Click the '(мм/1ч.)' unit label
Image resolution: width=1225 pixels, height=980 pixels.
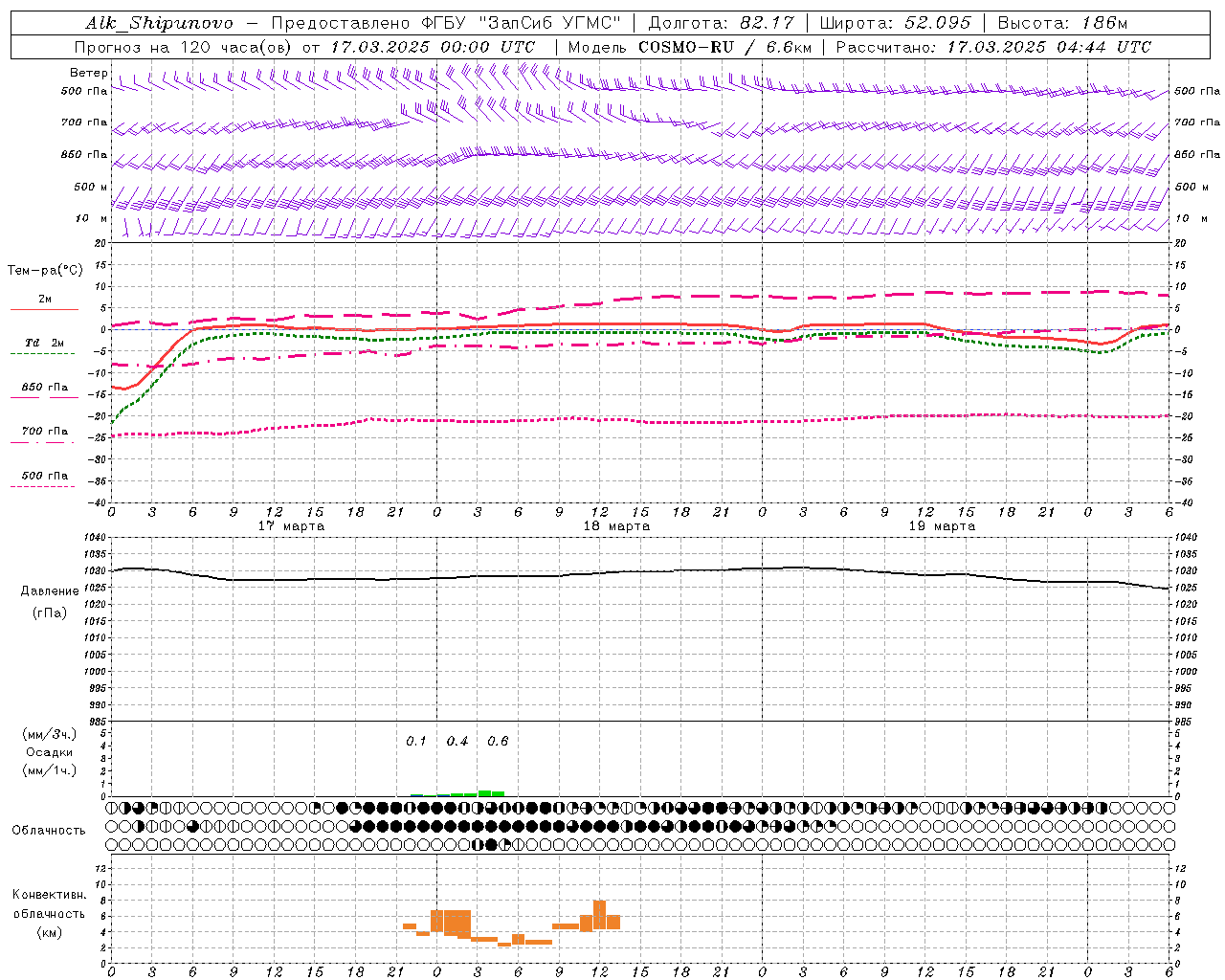(x=50, y=770)
